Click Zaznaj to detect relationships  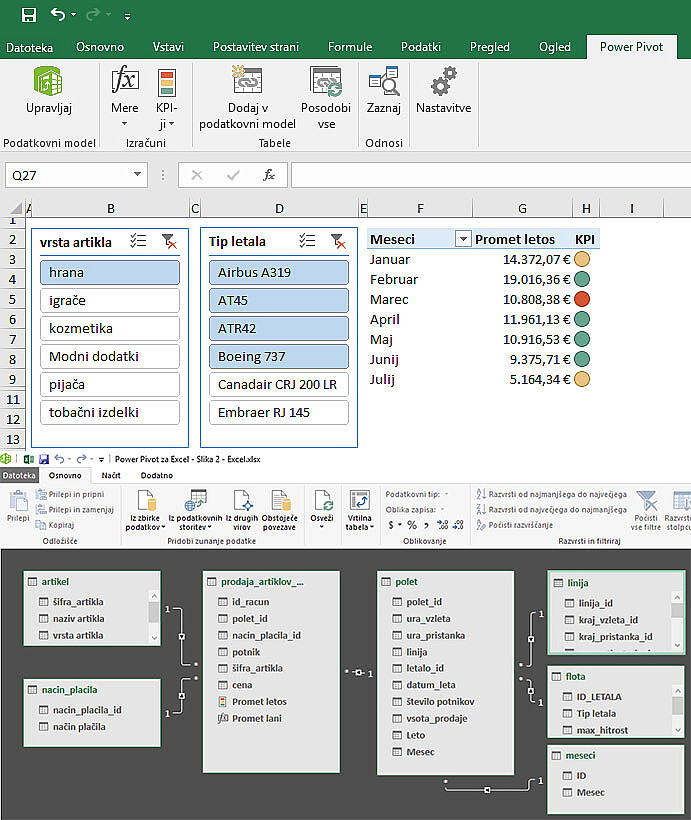click(x=383, y=90)
